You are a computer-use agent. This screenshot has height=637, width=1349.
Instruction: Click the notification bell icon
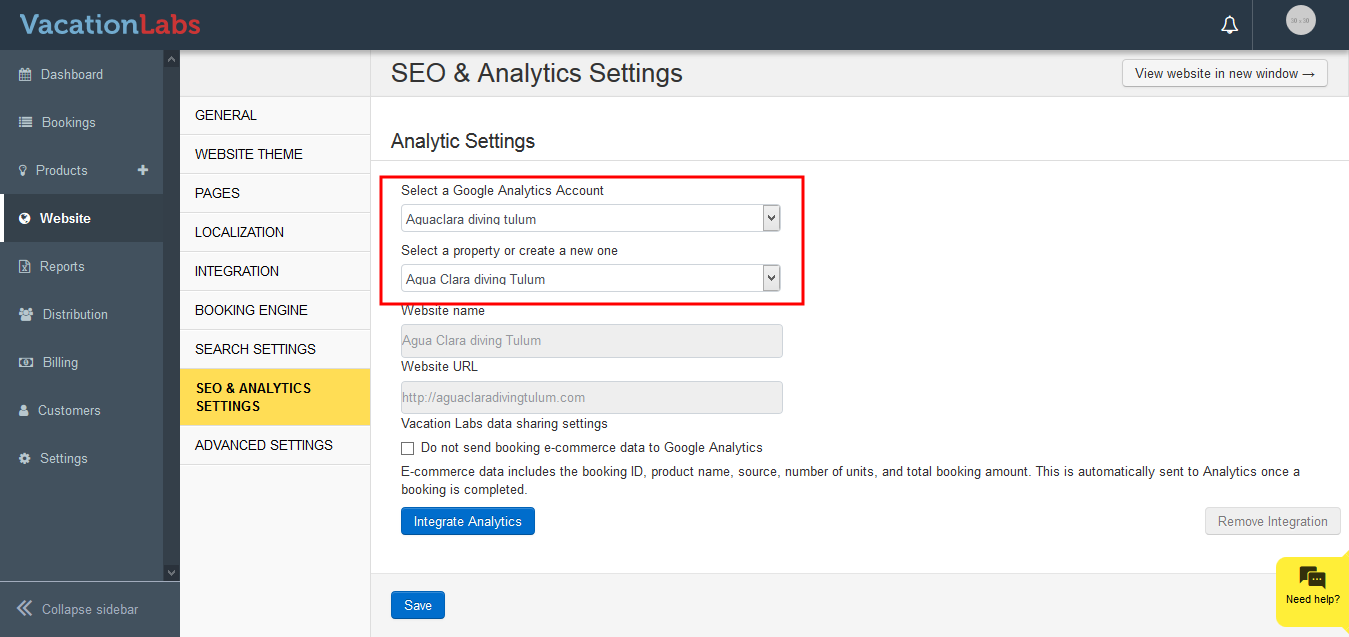point(1229,25)
